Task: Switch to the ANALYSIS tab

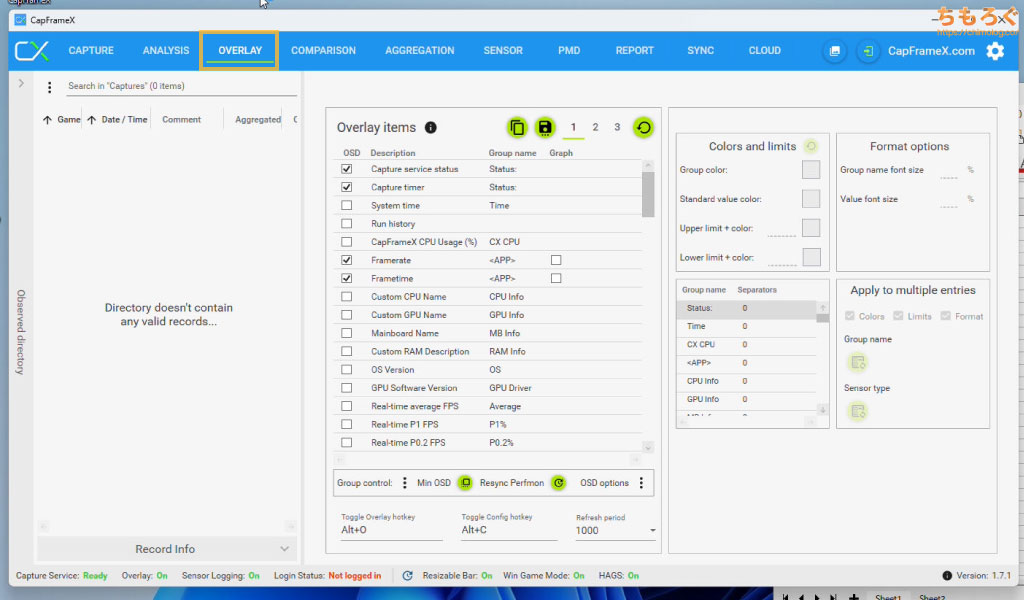Action: [166, 51]
